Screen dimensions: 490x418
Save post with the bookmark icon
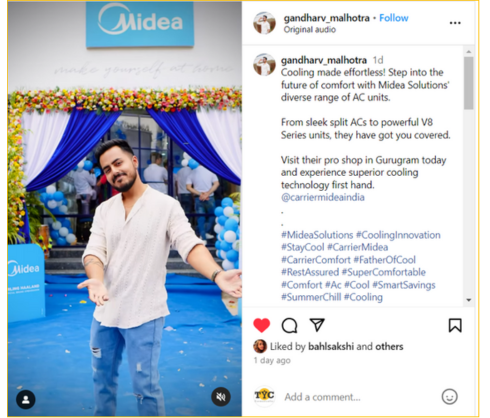(455, 325)
